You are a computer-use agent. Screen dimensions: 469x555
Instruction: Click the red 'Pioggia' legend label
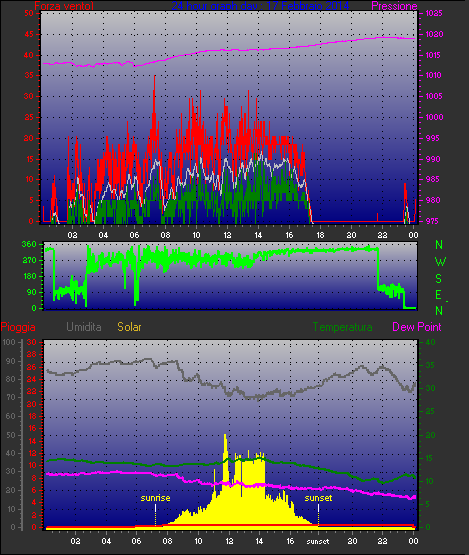pos(18,327)
